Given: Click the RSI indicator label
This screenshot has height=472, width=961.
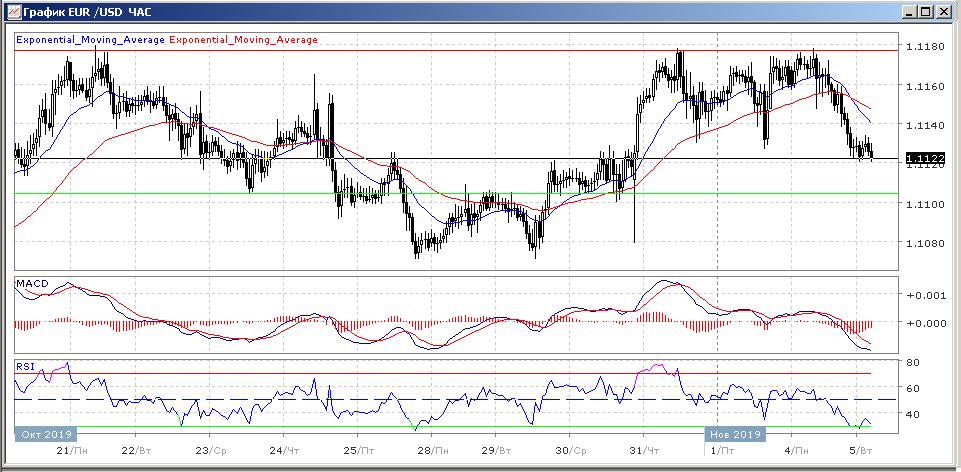Looking at the screenshot, I should click(x=25, y=367).
